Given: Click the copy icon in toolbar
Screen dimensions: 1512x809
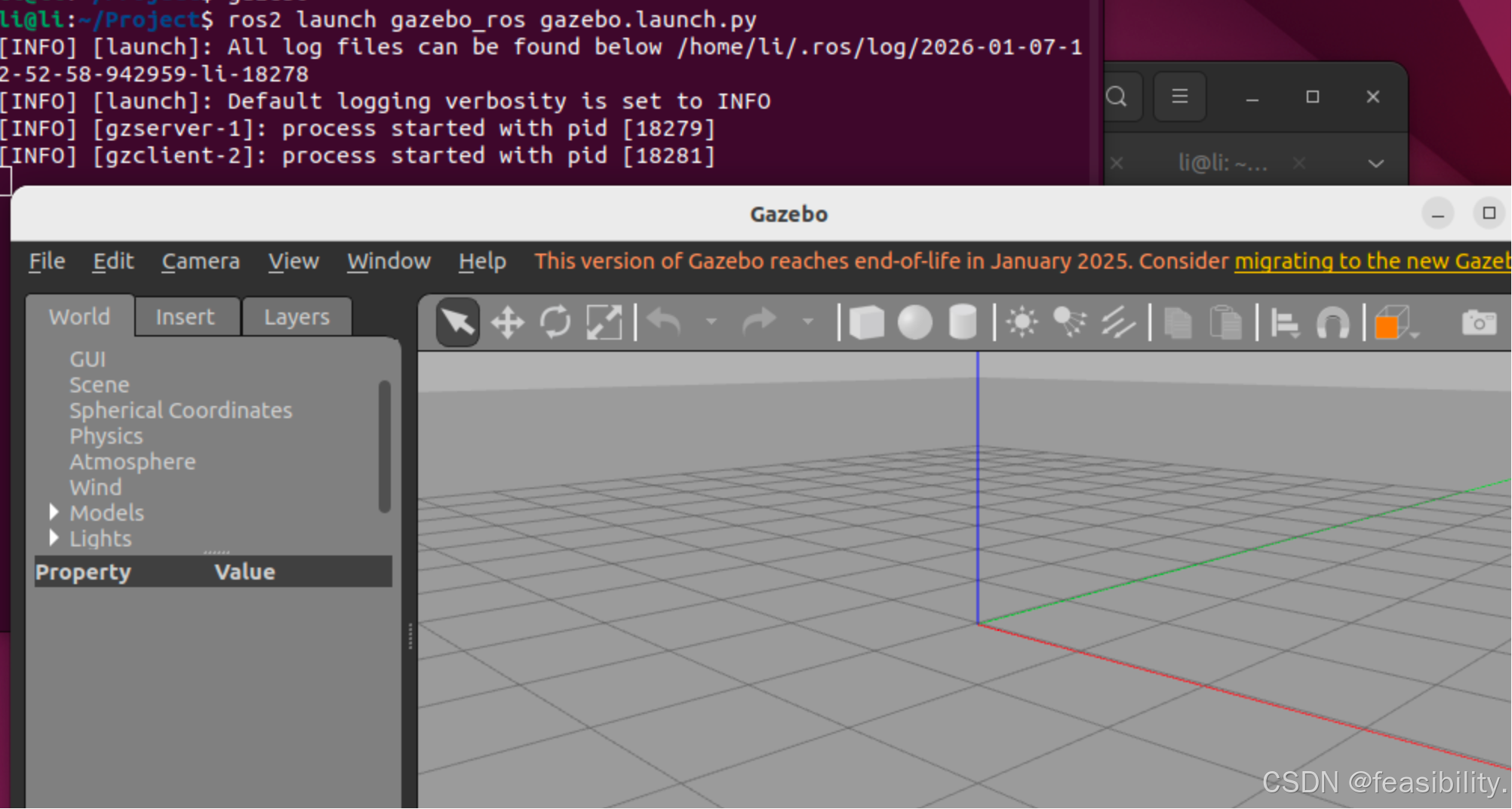Looking at the screenshot, I should click(x=1177, y=322).
